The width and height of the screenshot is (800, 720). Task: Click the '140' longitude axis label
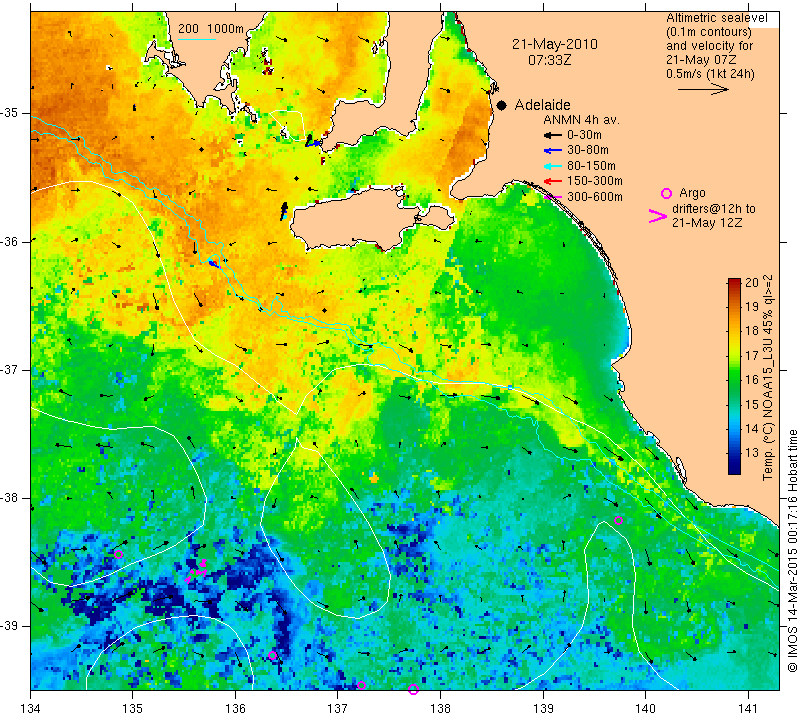tap(645, 709)
